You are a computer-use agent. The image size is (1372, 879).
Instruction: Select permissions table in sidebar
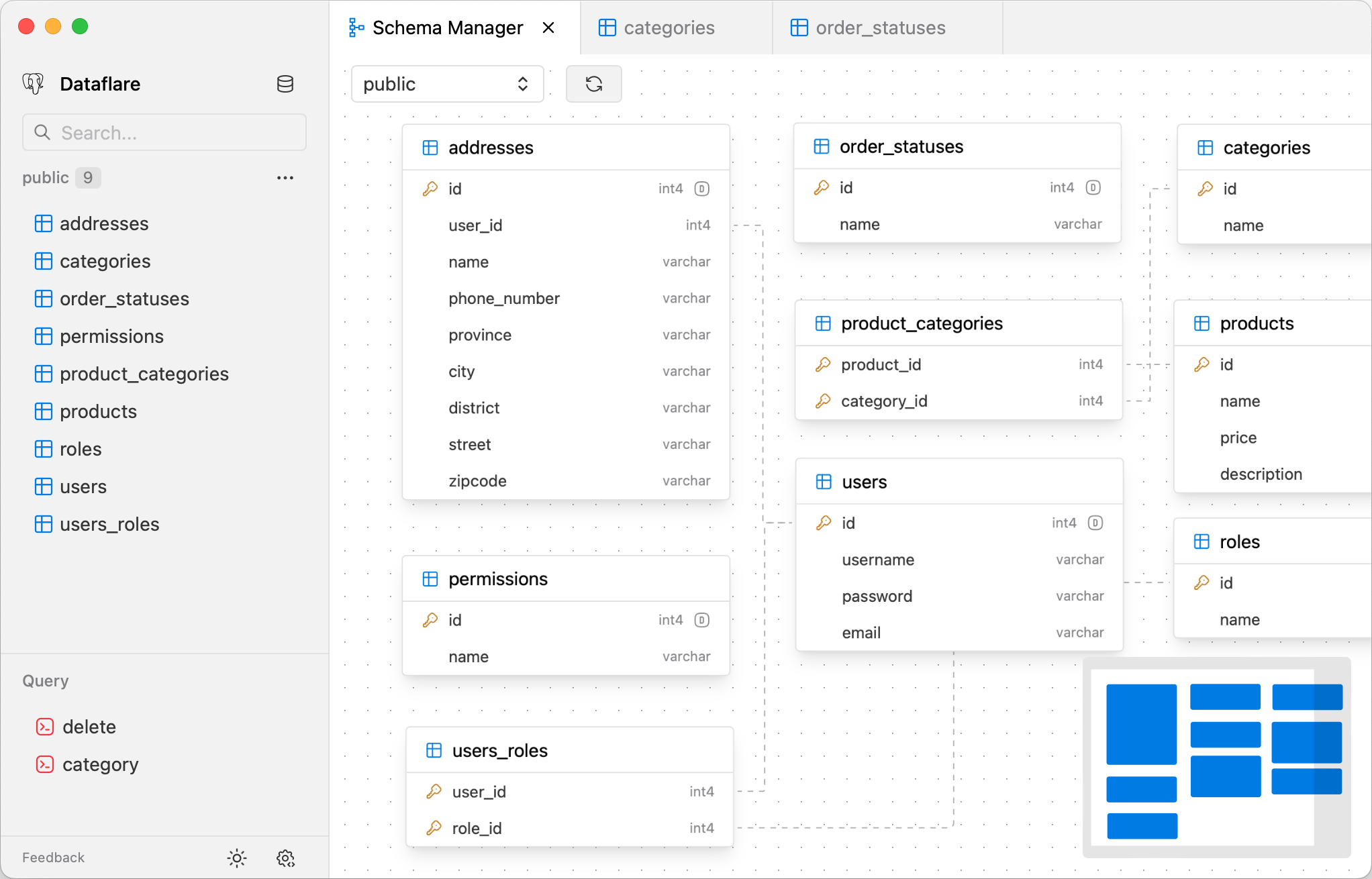(111, 336)
